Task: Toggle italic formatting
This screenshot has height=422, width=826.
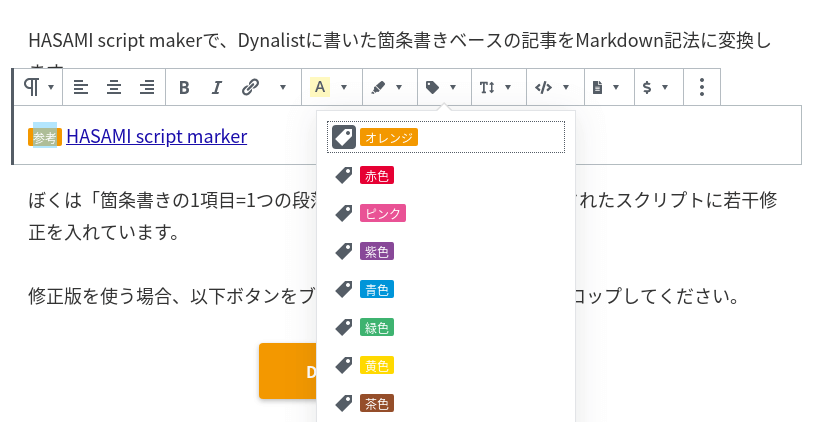Action: [x=217, y=87]
